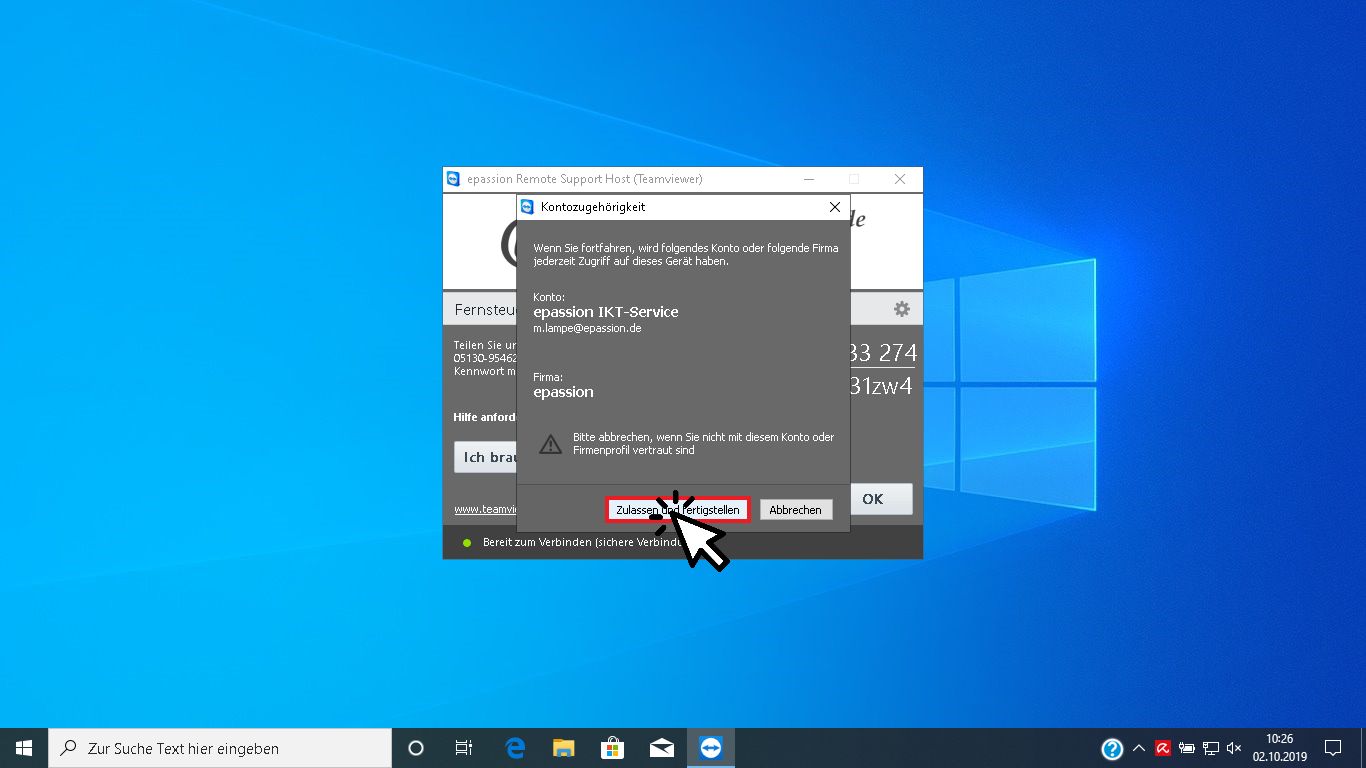Click the battery power tray icon
This screenshot has width=1366, height=768.
pyautogui.click(x=1187, y=748)
